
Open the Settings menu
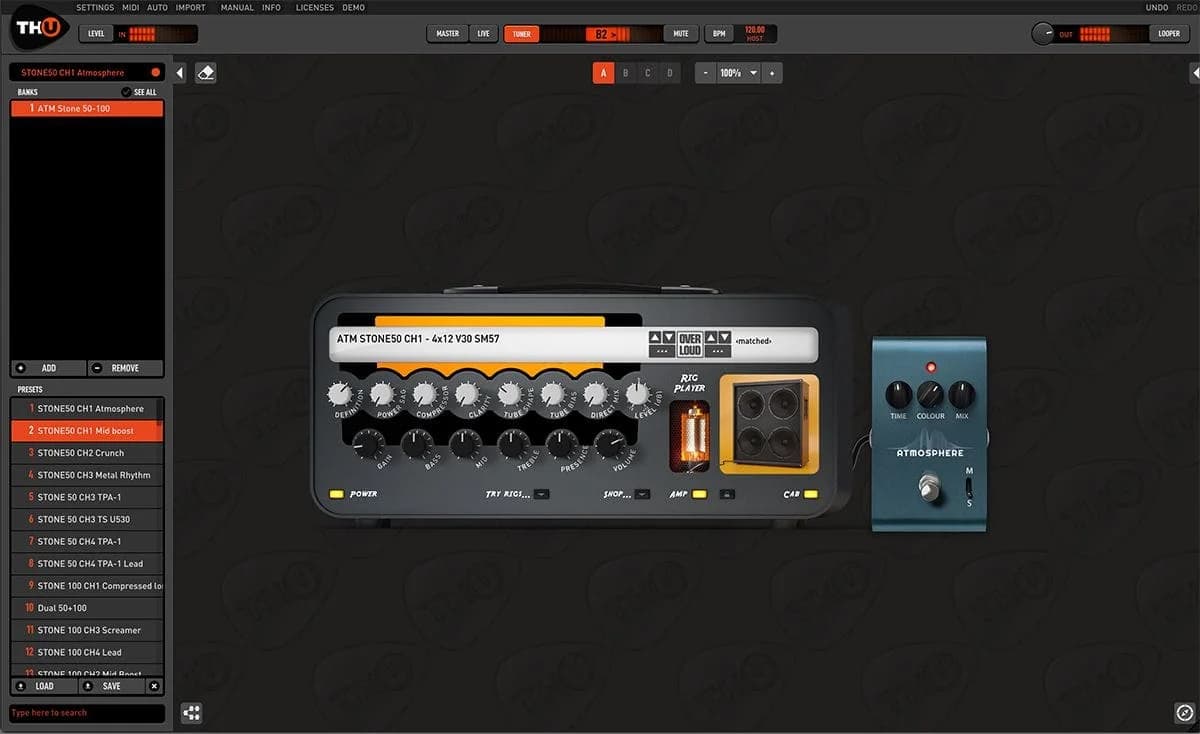(95, 8)
